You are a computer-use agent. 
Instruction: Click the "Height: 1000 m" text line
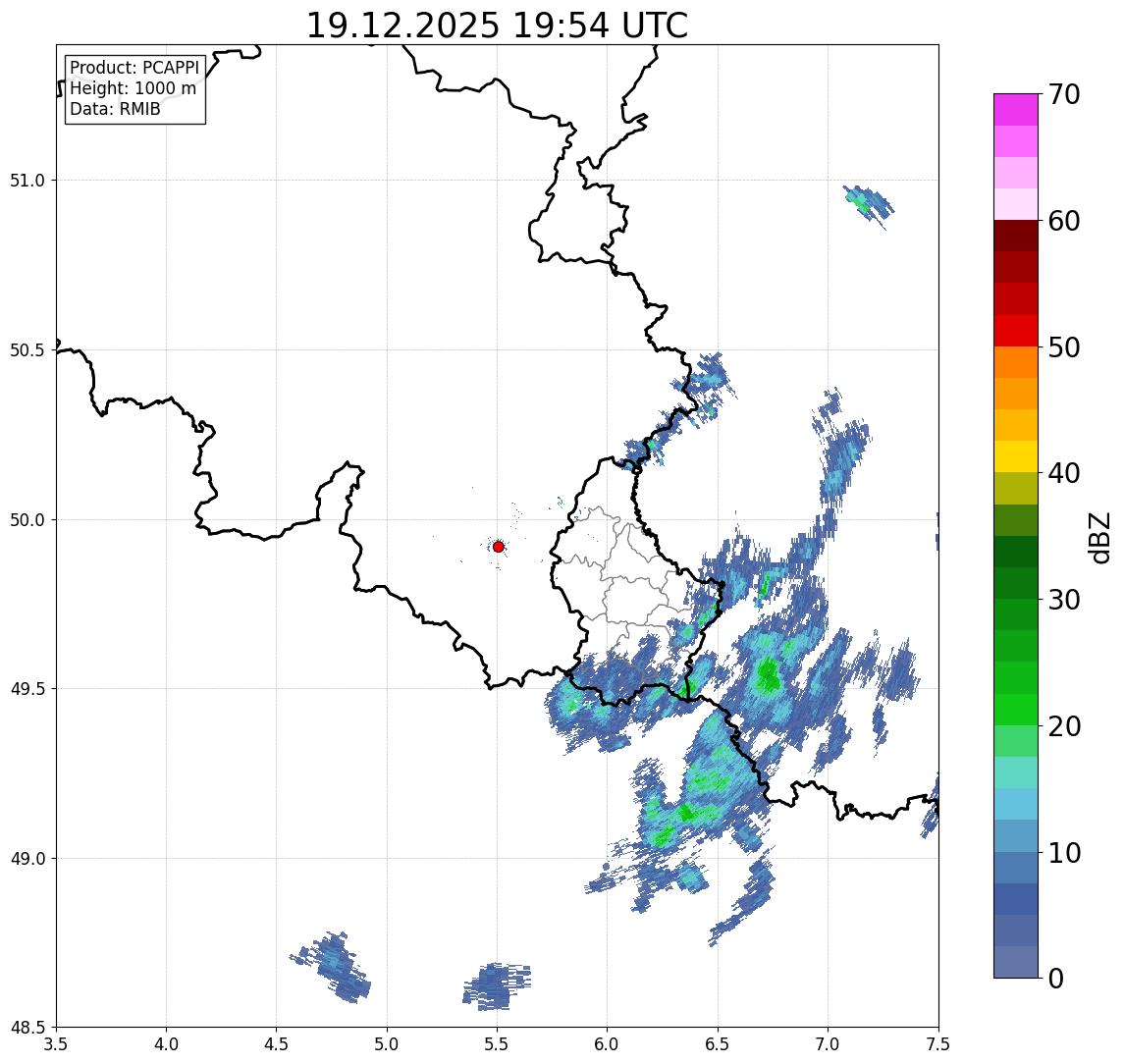[133, 88]
